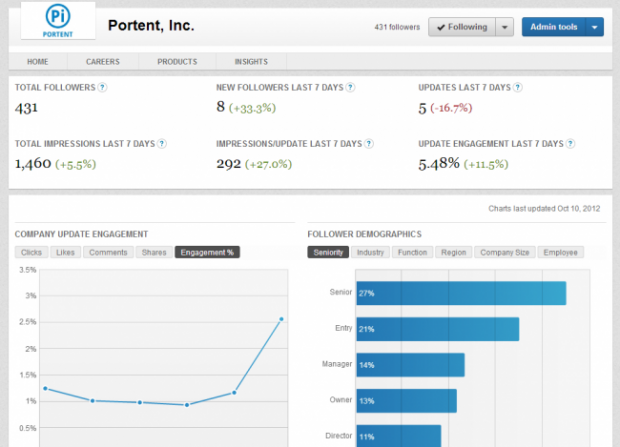The height and width of the screenshot is (447, 620).
Task: Show Shares in engagement chart
Action: (x=154, y=252)
